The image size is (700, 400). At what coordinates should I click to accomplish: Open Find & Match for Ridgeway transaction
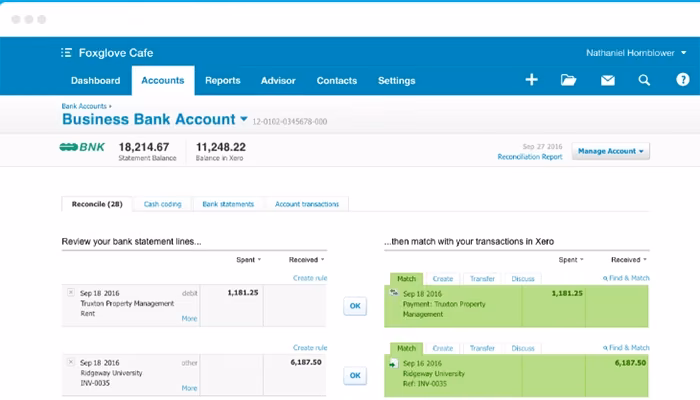[626, 348]
